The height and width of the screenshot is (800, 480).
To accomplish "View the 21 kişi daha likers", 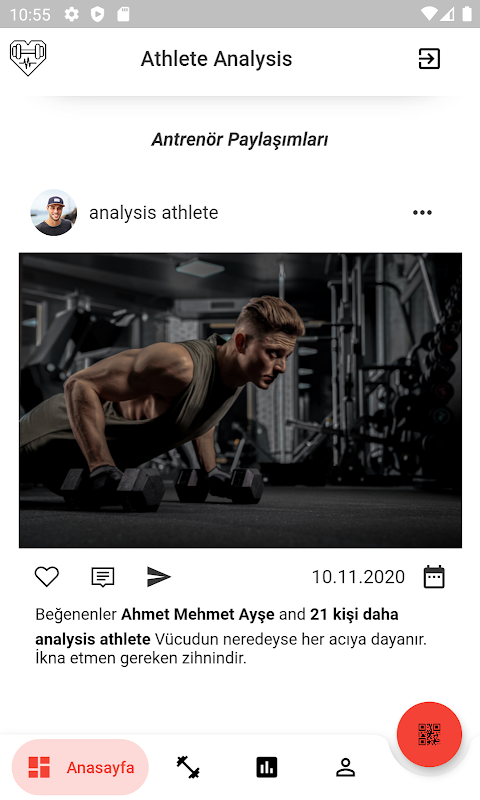I will tap(354, 614).
